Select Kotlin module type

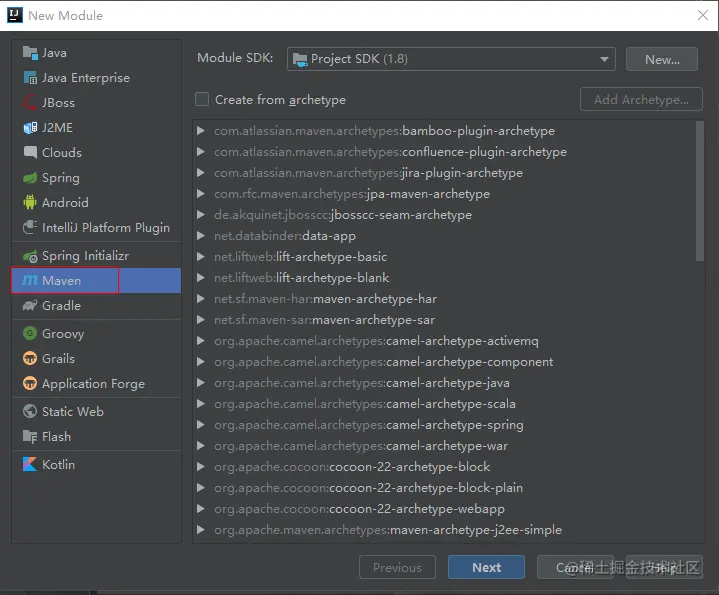click(96, 464)
